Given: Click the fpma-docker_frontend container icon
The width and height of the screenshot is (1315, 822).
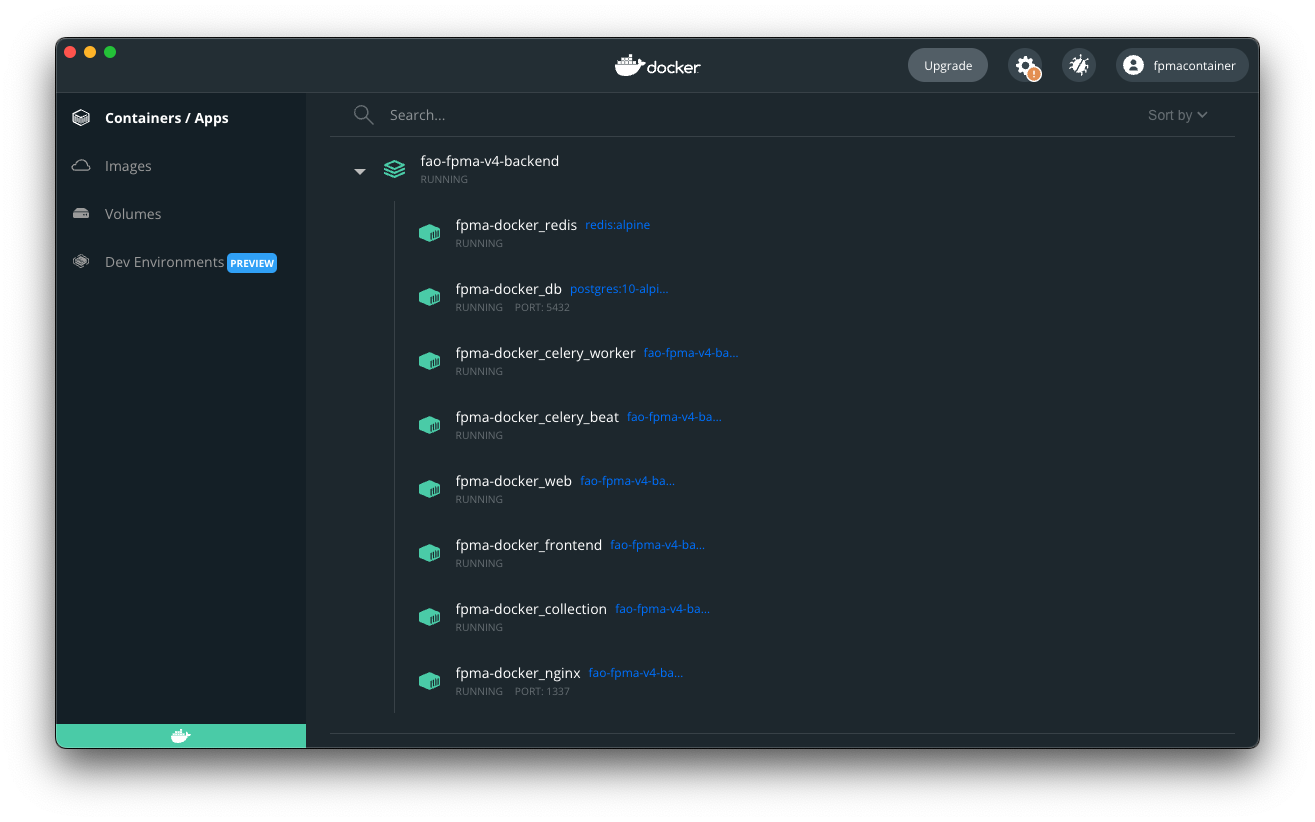Looking at the screenshot, I should 430,553.
